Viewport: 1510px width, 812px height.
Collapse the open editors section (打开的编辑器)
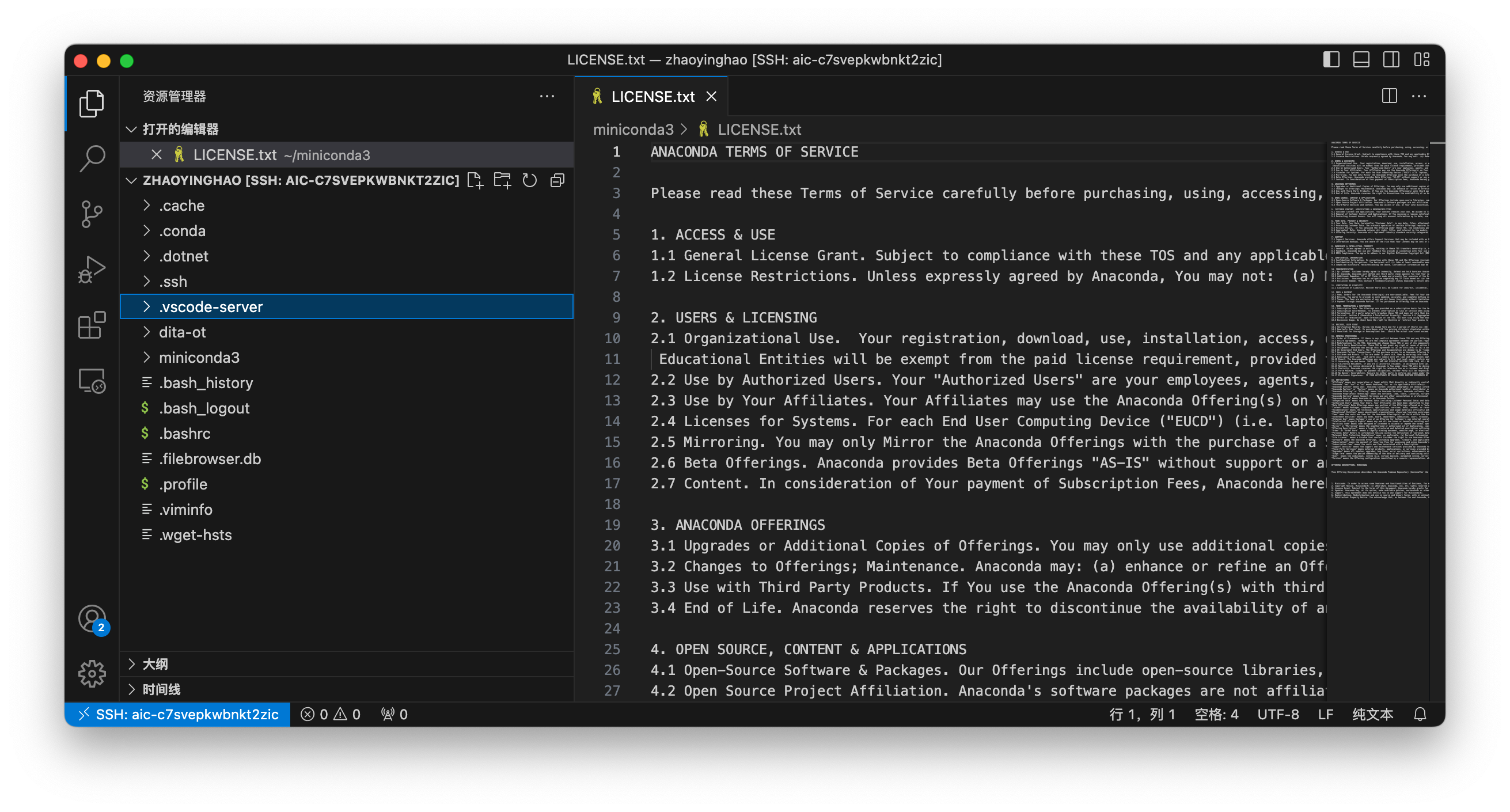click(346, 129)
